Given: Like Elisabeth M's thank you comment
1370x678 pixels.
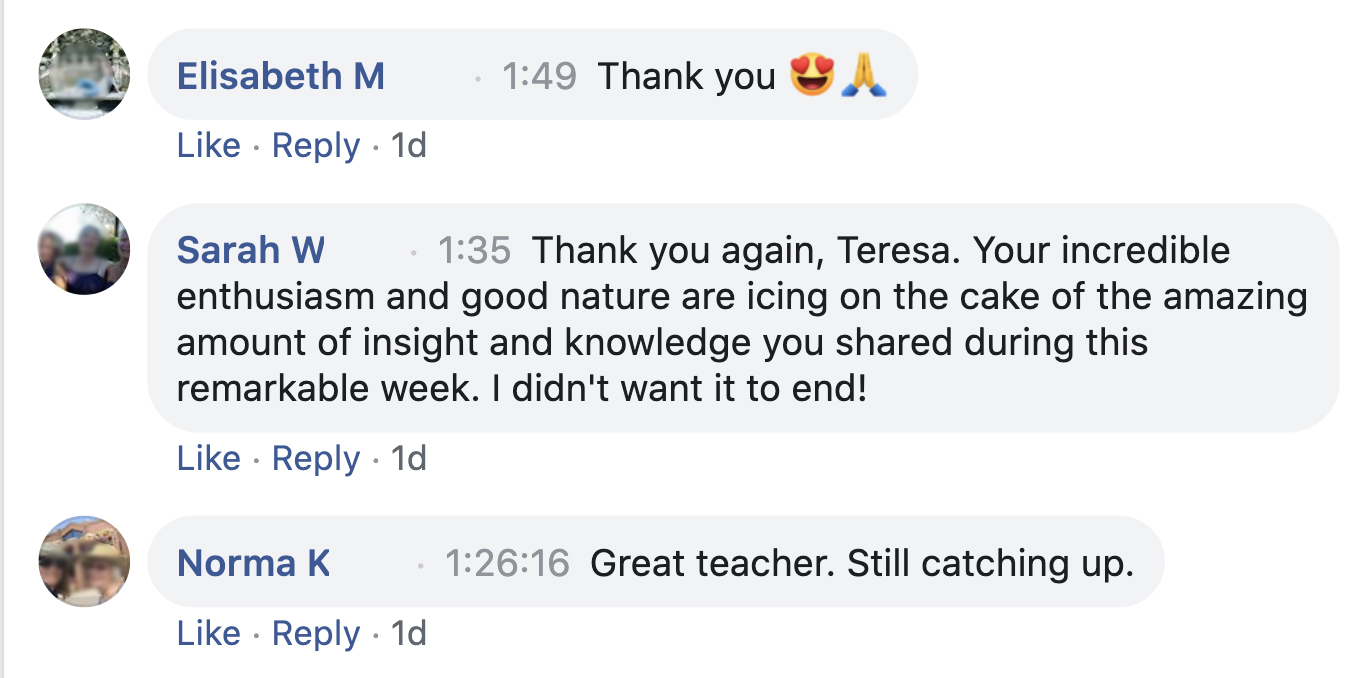Looking at the screenshot, I should tap(209, 146).
